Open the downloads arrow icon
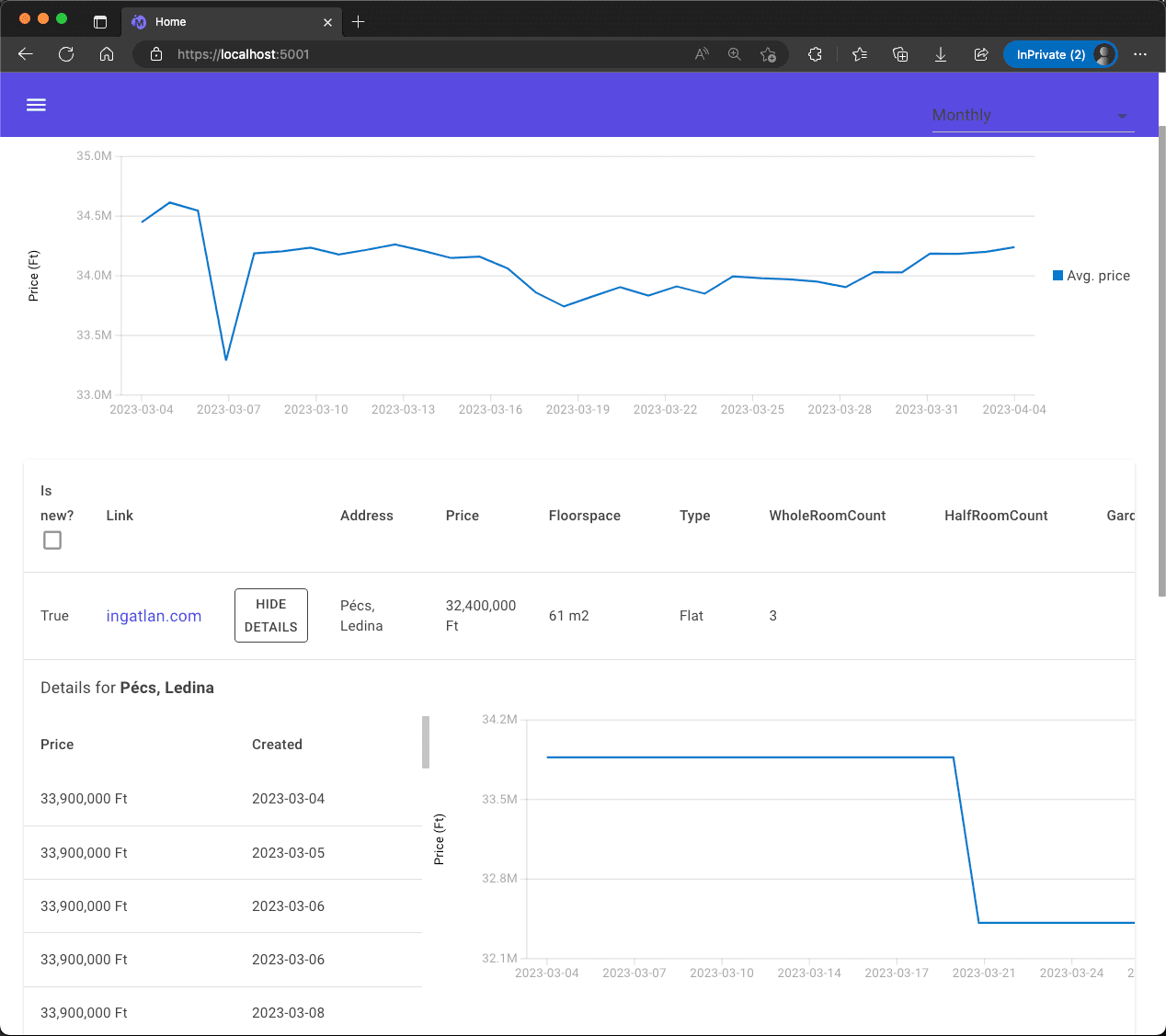The image size is (1166, 1036). point(941,54)
